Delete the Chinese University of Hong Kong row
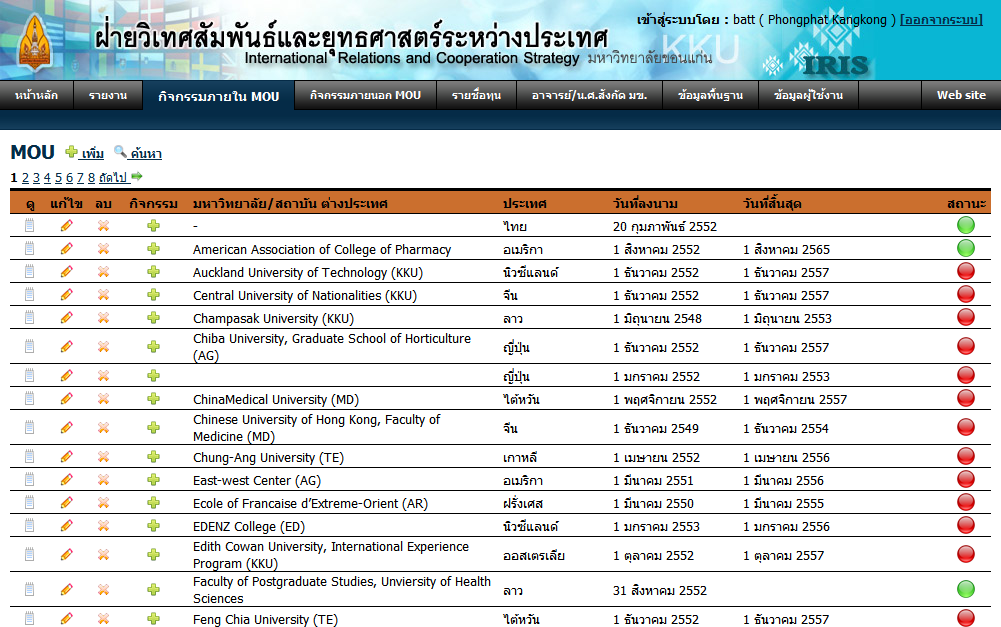Viewport: 1001px width, 627px height. coord(103,427)
